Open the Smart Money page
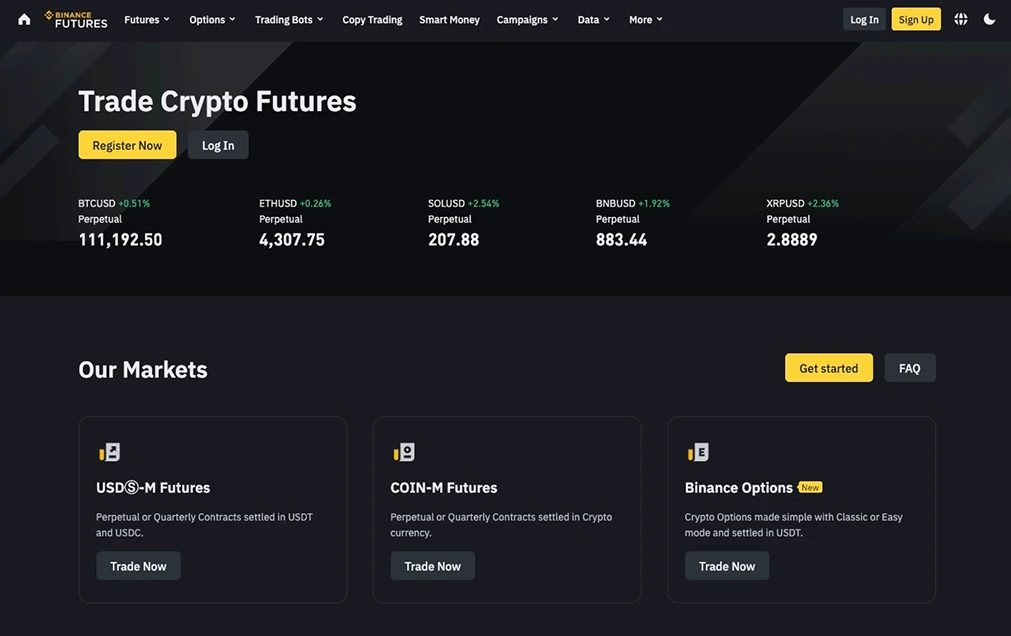Image resolution: width=1011 pixels, height=636 pixels. [449, 18]
